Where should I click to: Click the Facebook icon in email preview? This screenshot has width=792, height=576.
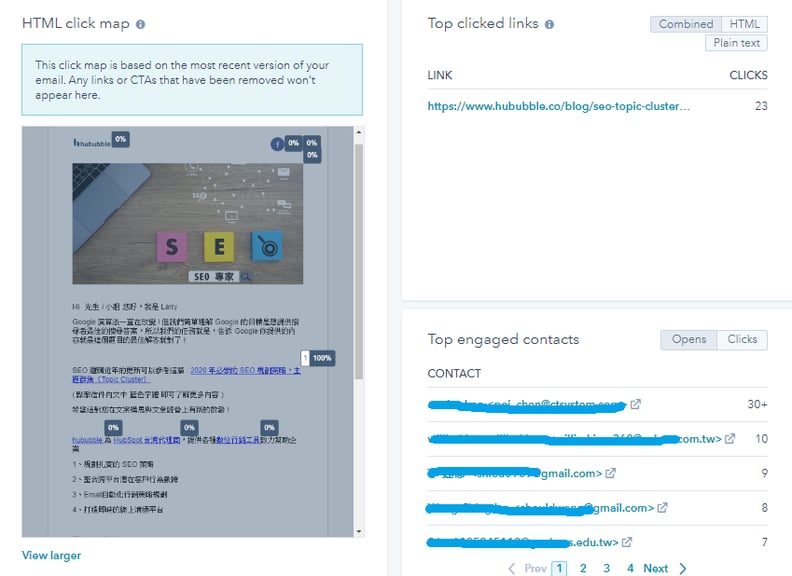point(277,144)
